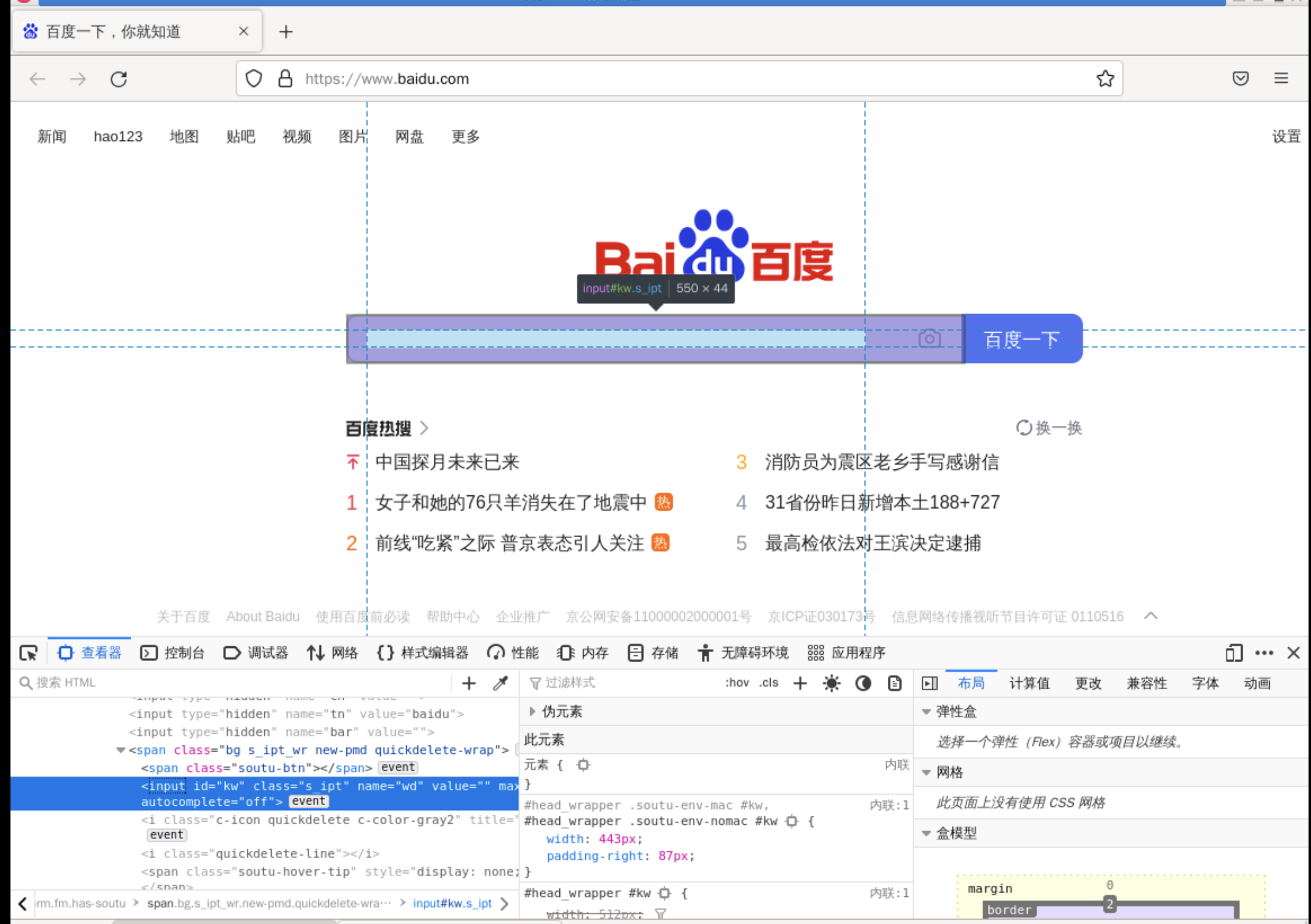
Task: Switch to the 计算值 computed tab
Action: tap(1029, 683)
